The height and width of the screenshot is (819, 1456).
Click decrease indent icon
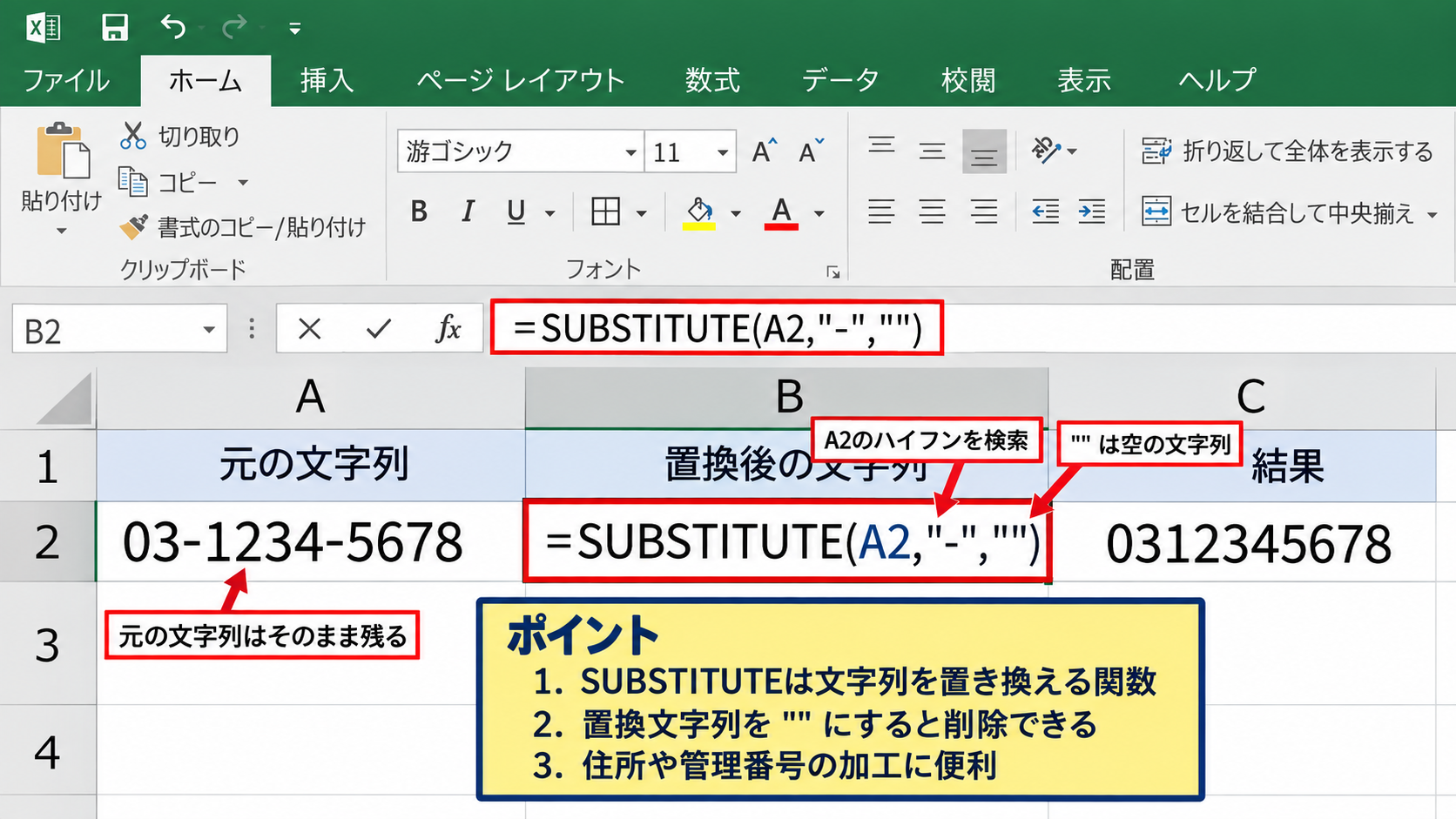(x=1045, y=211)
